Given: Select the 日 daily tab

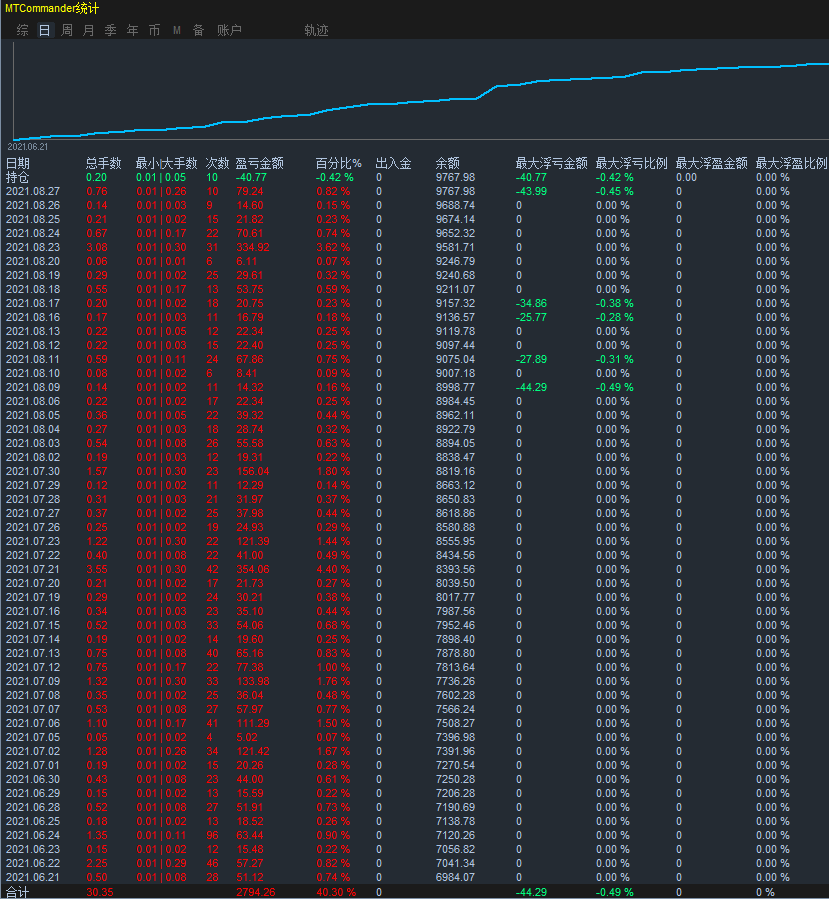Looking at the screenshot, I should point(44,30).
